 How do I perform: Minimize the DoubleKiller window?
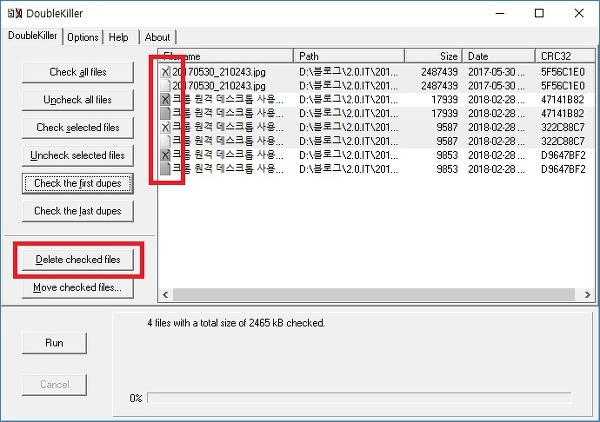pyautogui.click(x=500, y=13)
